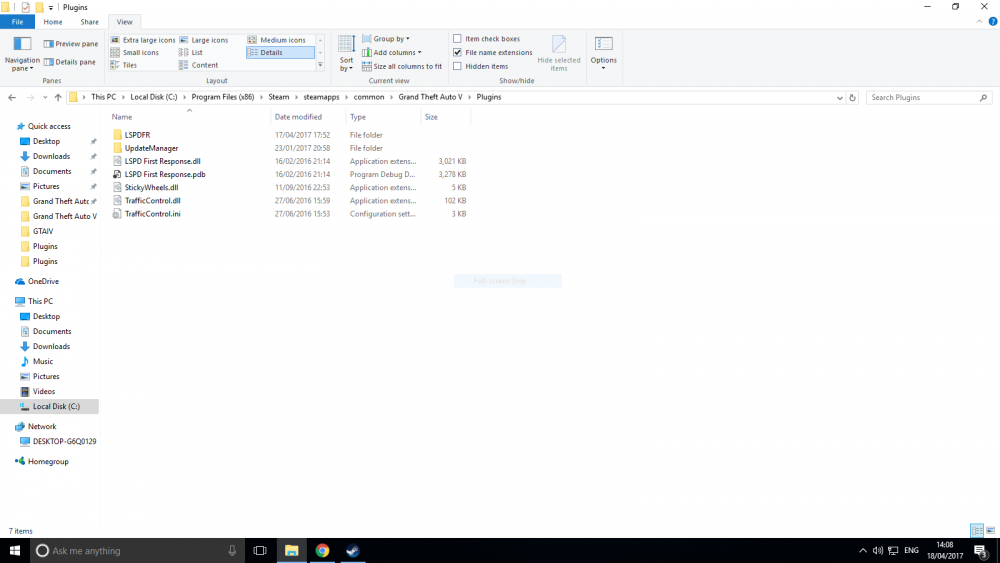Open Steam from the taskbar
Viewport: 1000px width, 563px height.
(353, 550)
